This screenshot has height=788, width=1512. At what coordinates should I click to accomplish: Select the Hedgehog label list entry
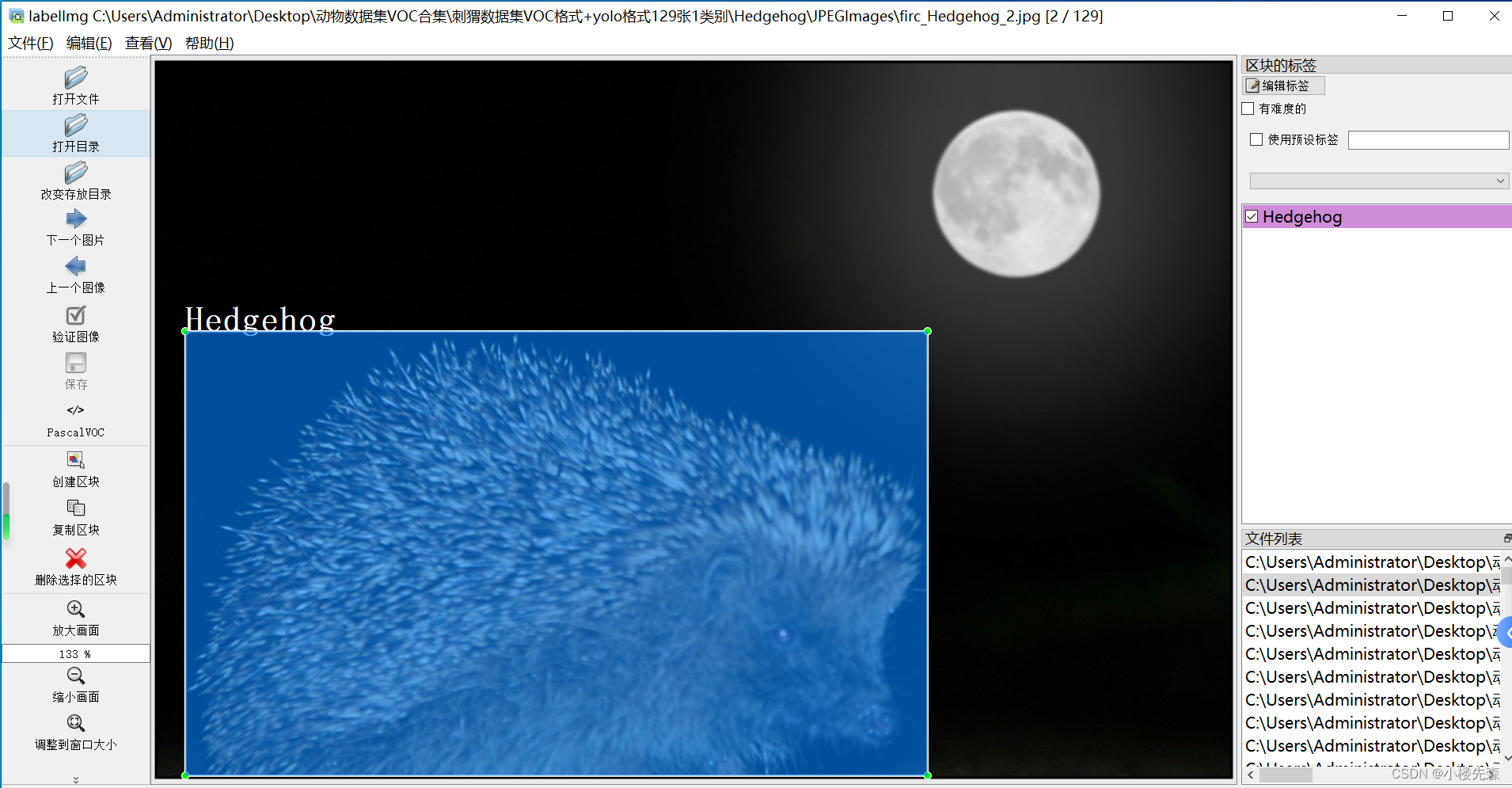pos(1377,216)
